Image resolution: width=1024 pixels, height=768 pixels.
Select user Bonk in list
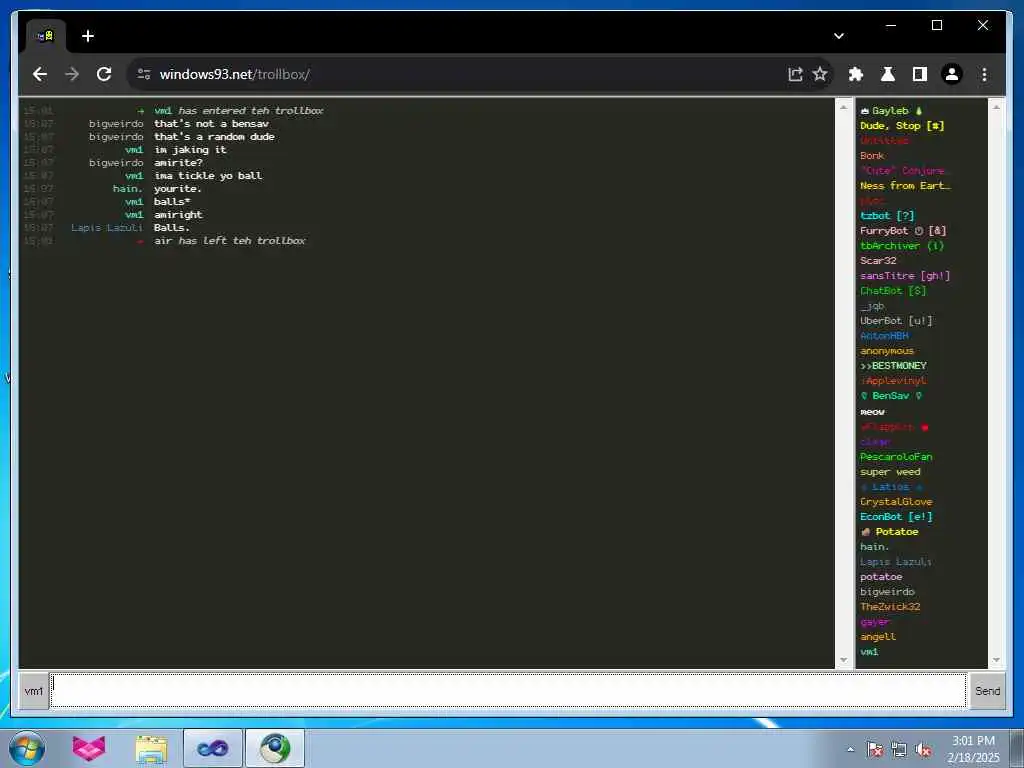coord(872,156)
